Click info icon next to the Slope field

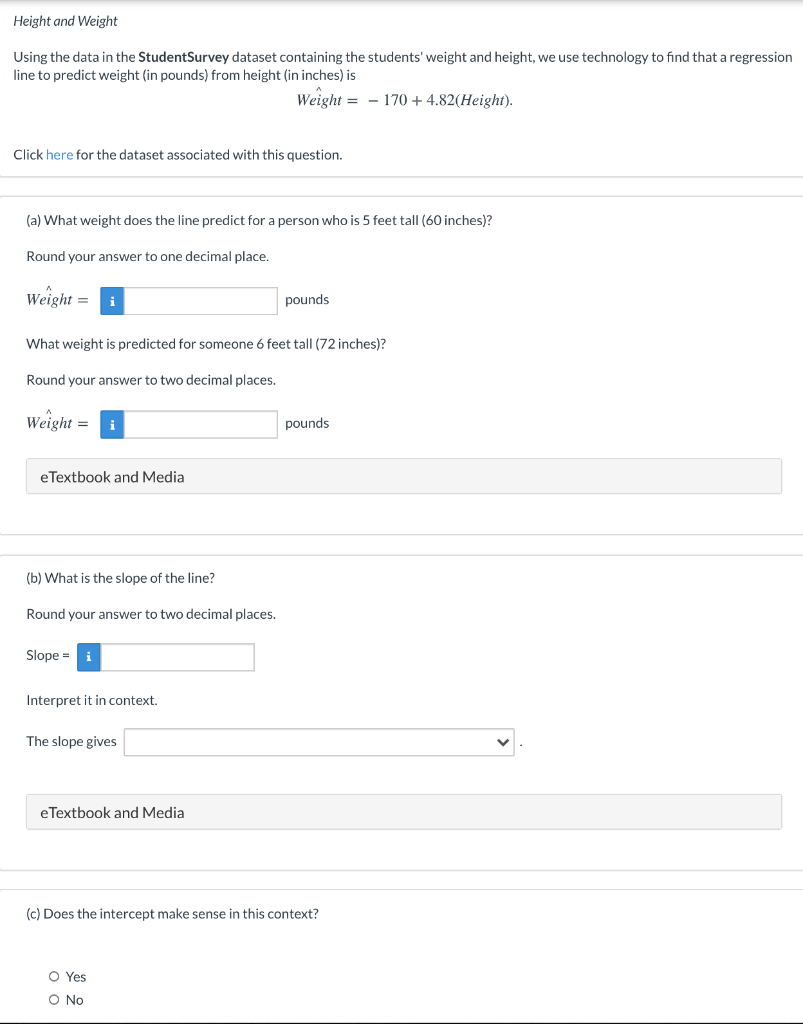point(89,657)
